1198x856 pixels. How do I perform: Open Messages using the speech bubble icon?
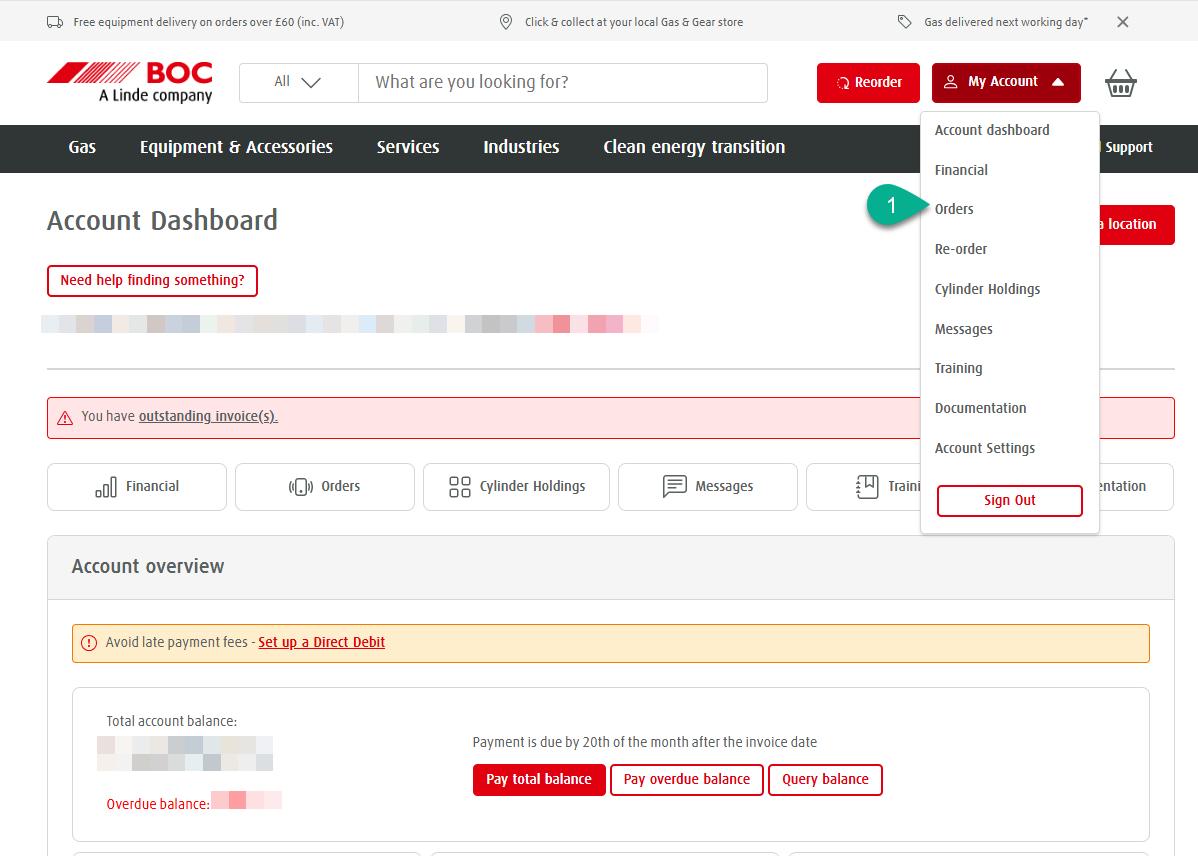click(x=707, y=486)
